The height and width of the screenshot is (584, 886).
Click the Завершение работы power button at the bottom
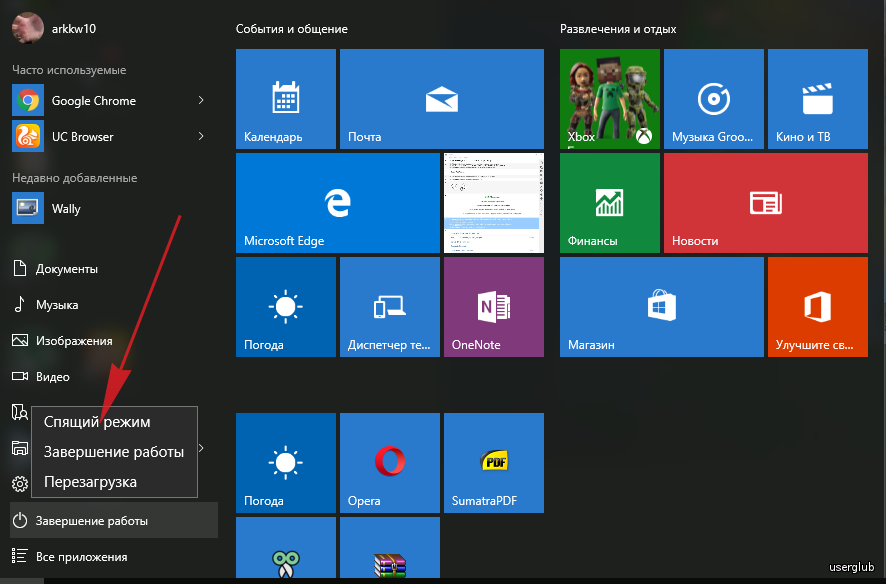pos(114,520)
